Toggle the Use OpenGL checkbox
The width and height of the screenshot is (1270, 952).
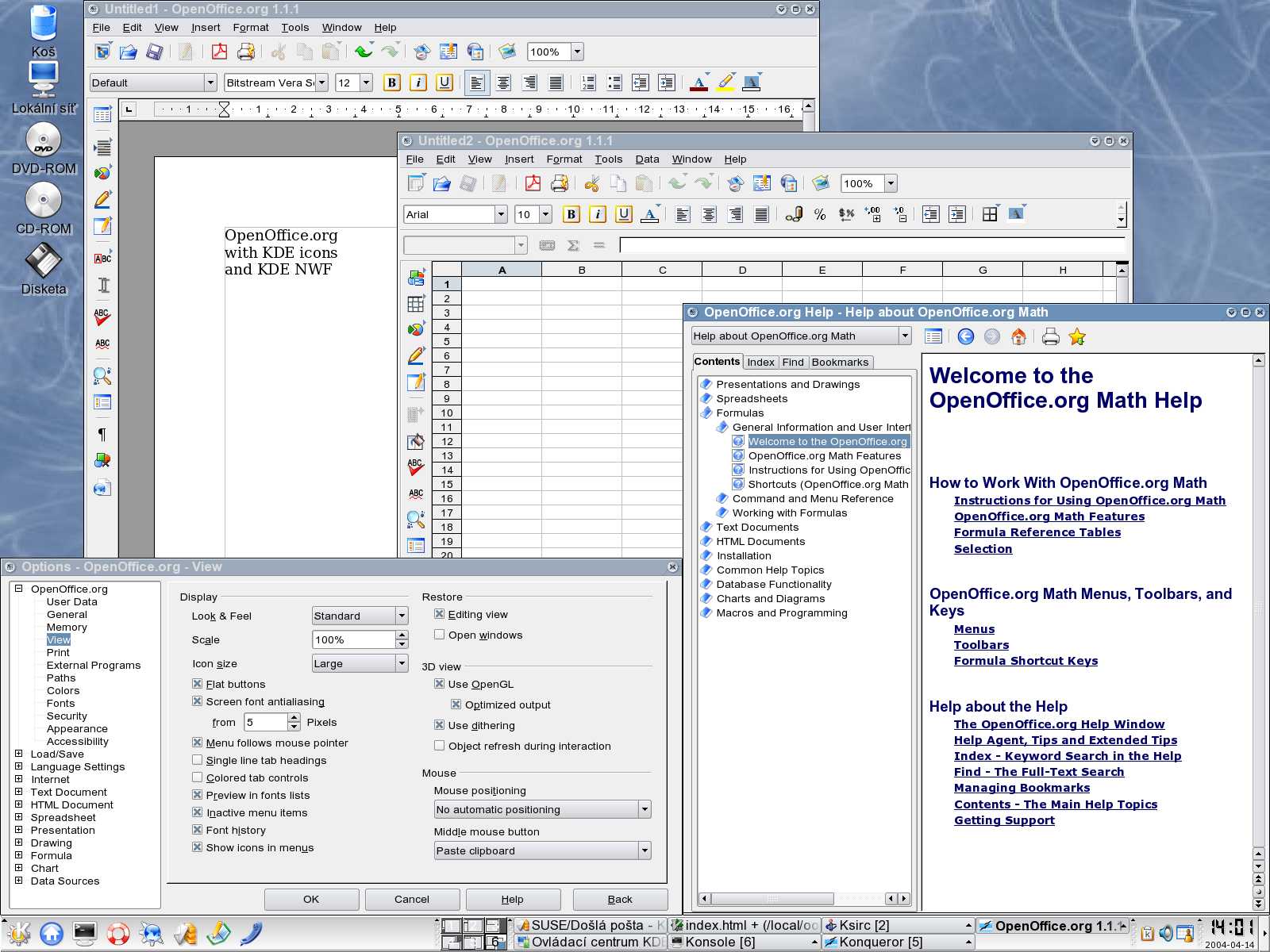click(439, 684)
